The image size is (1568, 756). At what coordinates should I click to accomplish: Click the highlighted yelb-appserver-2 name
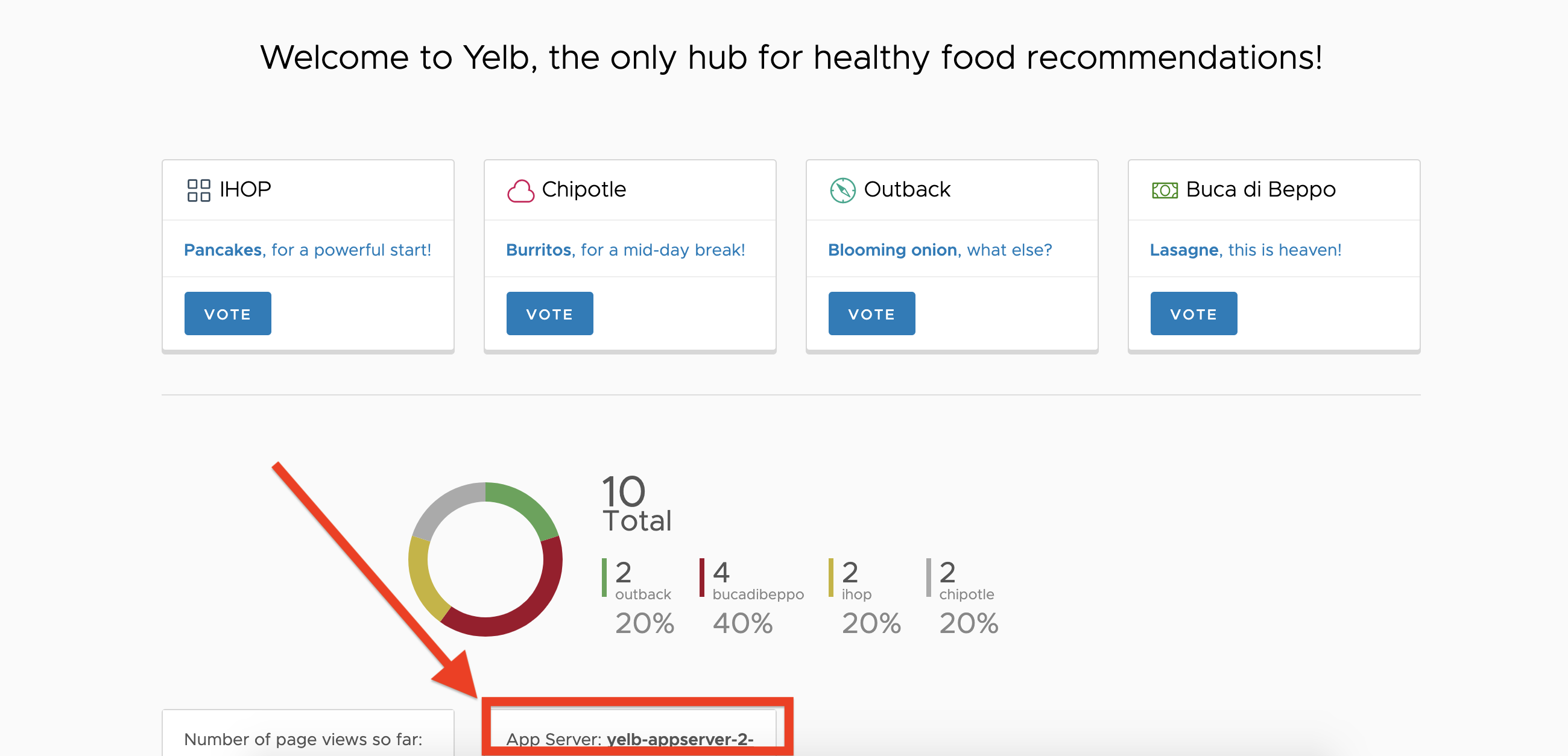pyautogui.click(x=681, y=739)
